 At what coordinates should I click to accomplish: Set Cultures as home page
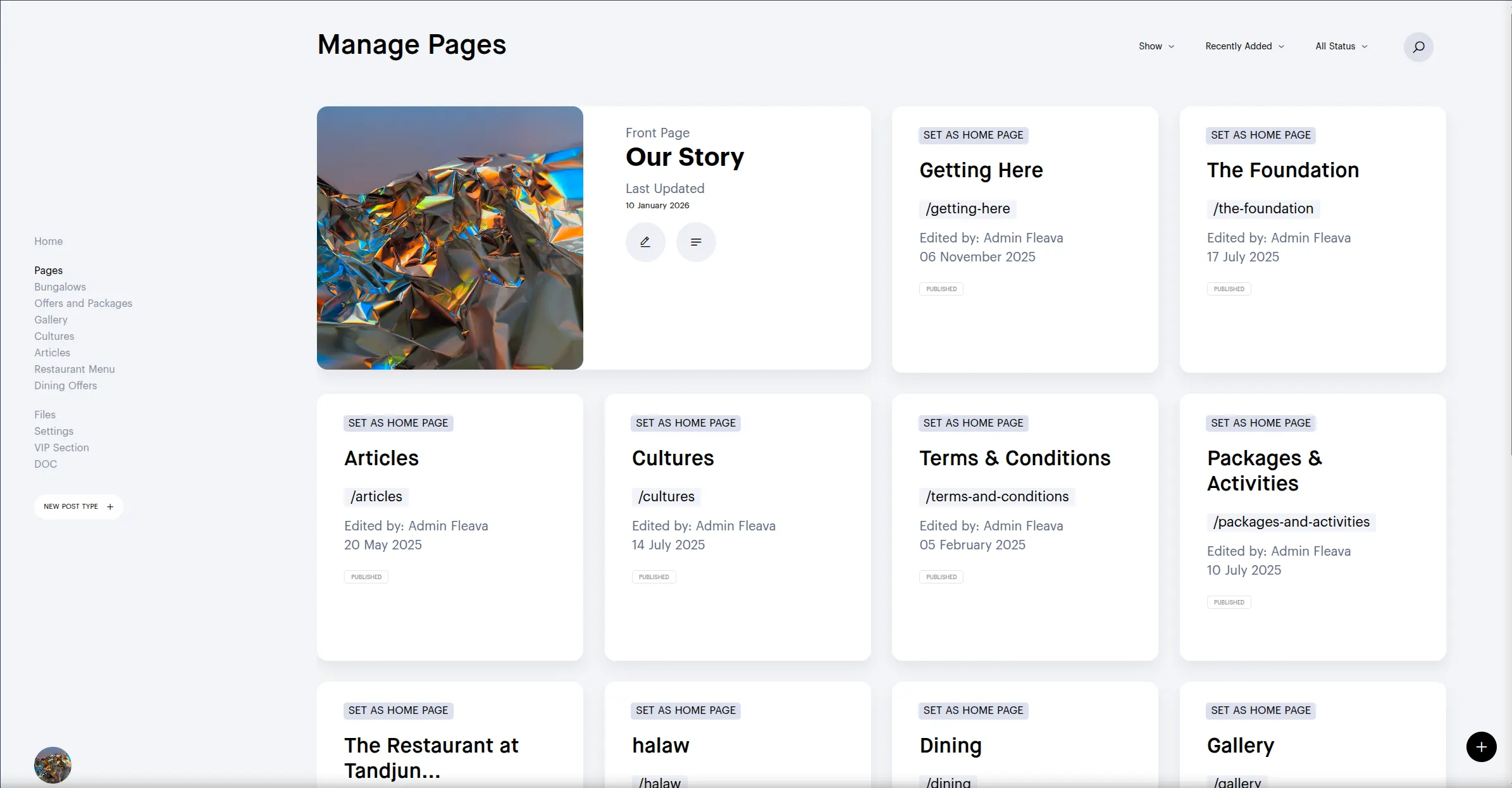[685, 423]
